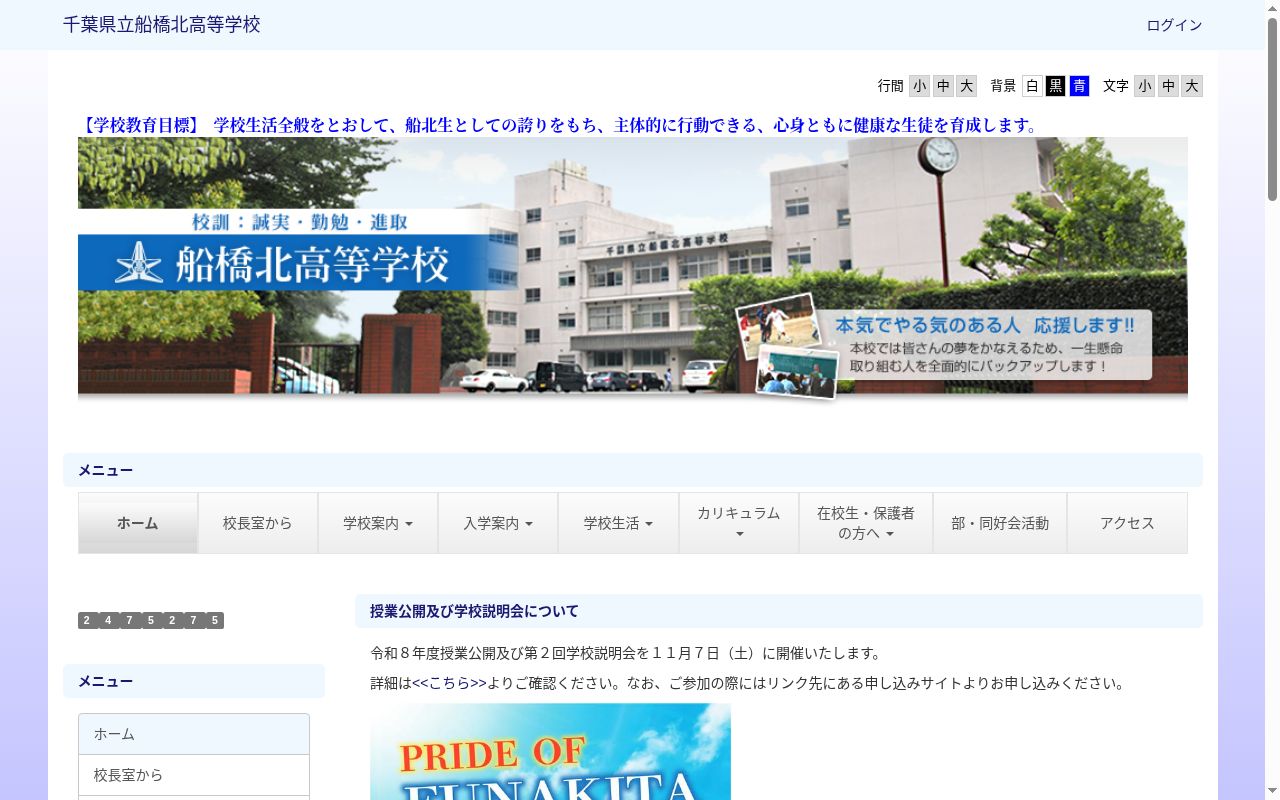Screen dimensions: 1280x800
Task: Set font size to small (小)
Action: [x=1144, y=86]
